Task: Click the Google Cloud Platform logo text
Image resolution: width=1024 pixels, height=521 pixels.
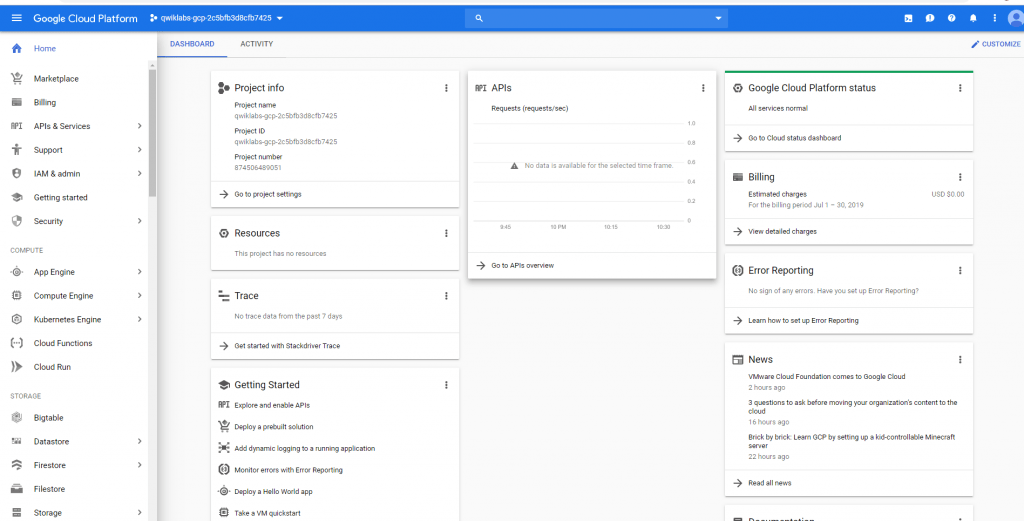Action: pyautogui.click(x=85, y=18)
